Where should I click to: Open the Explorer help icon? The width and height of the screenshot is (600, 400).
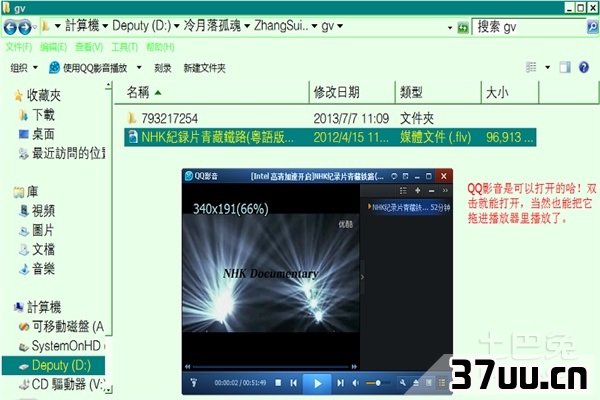pyautogui.click(x=584, y=67)
